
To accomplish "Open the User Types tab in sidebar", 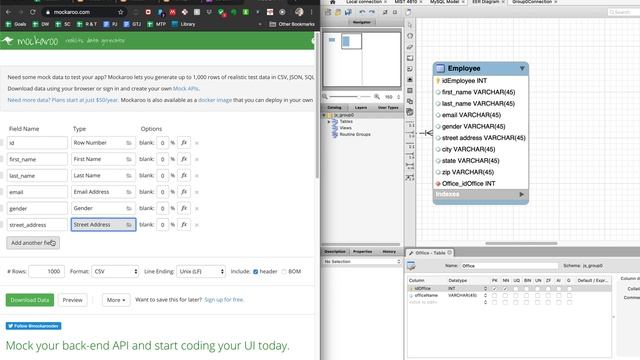I will [388, 108].
